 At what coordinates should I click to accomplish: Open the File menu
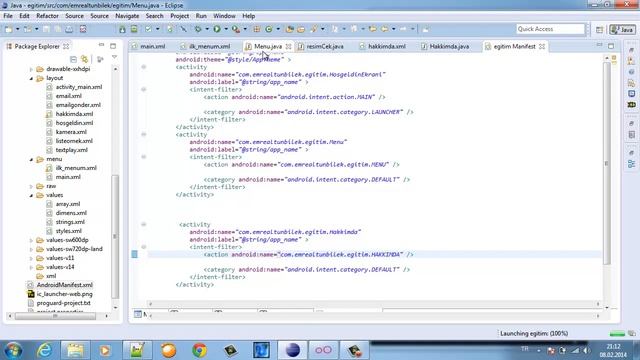point(8,16)
